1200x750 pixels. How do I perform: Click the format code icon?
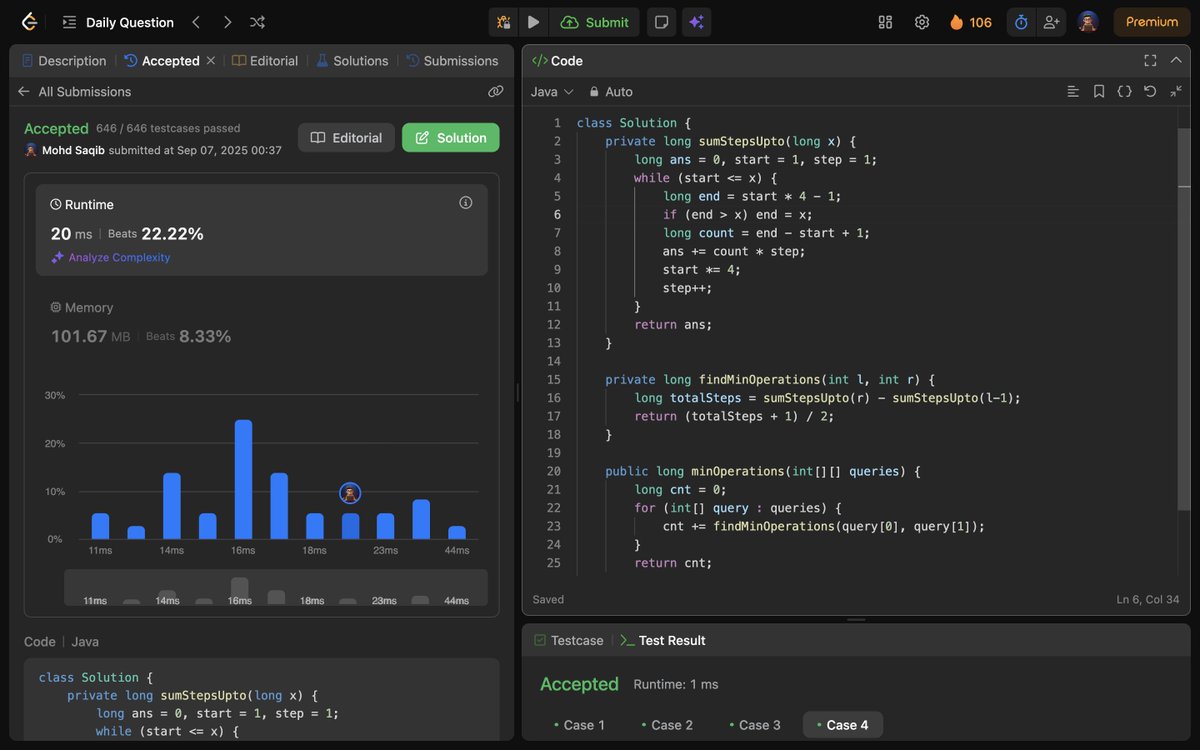(1073, 92)
